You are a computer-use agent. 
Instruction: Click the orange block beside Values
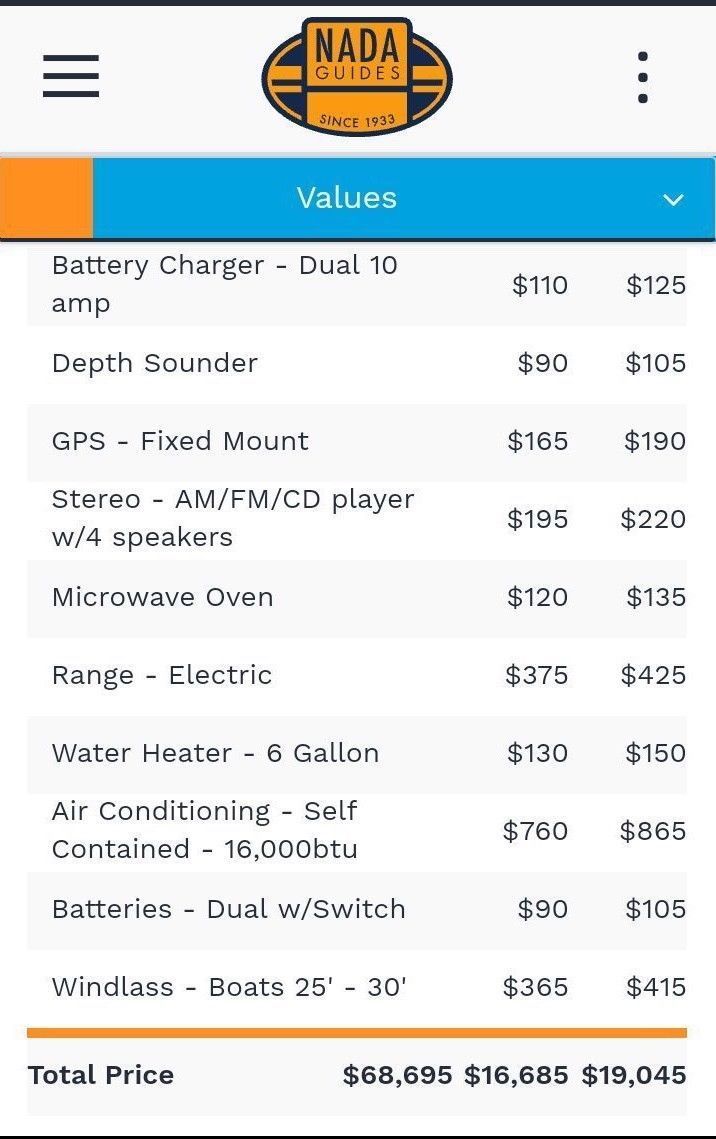pyautogui.click(x=46, y=198)
